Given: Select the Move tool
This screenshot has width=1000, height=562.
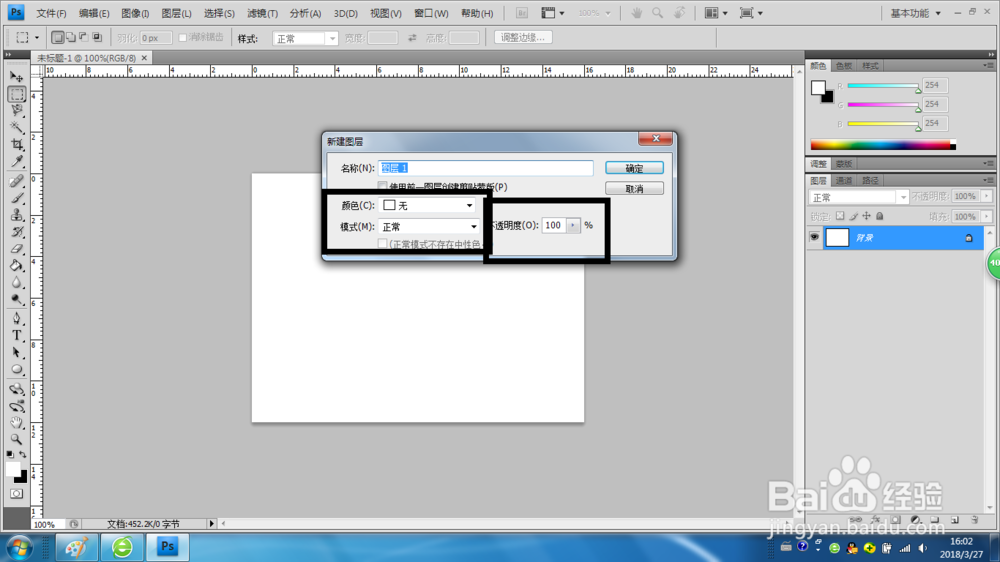Looking at the screenshot, I should [x=17, y=77].
